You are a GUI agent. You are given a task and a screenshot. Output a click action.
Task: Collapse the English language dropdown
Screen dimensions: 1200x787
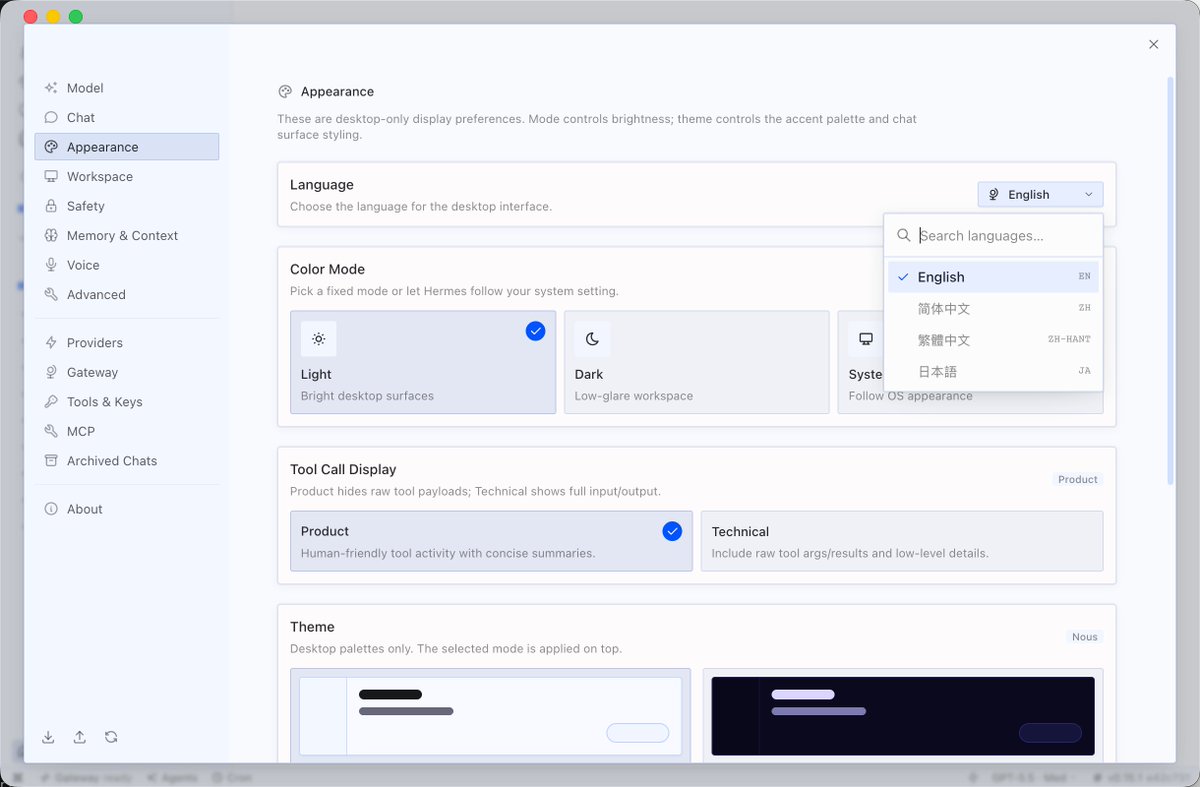tap(1040, 194)
